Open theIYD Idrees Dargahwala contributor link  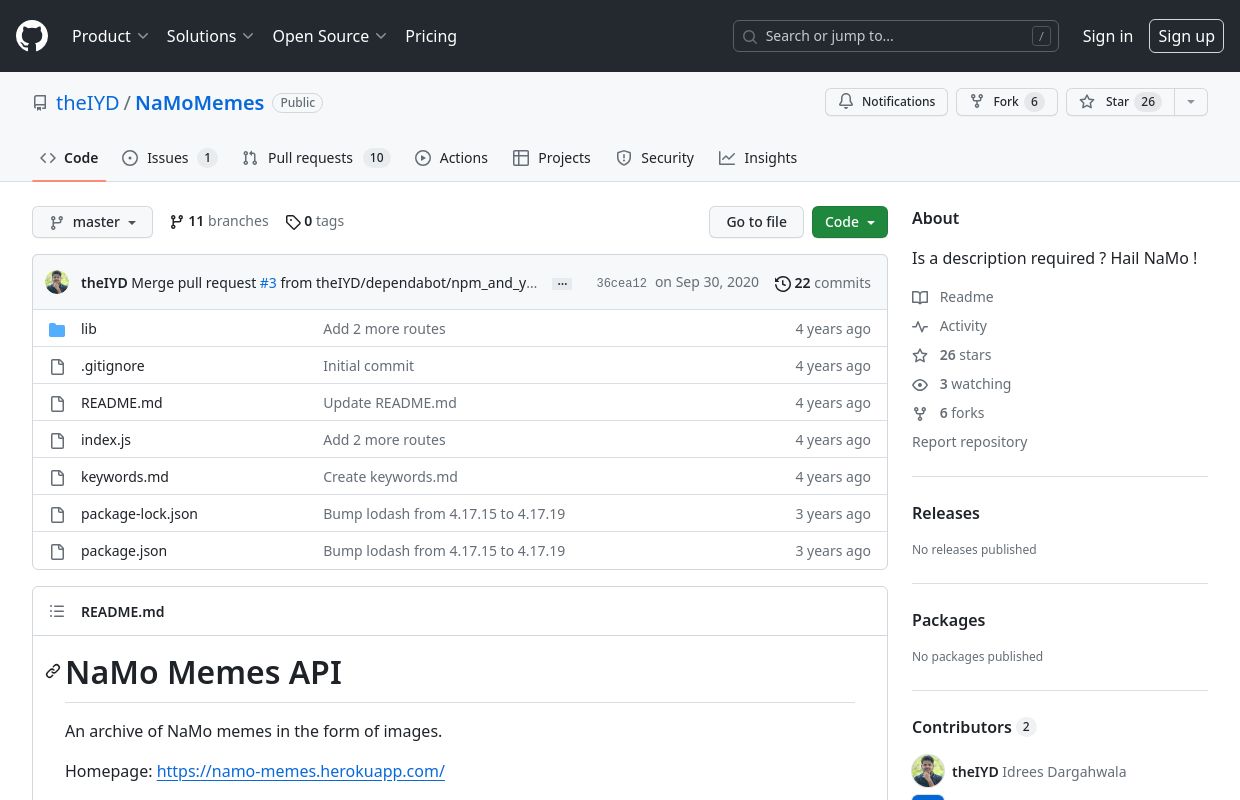coord(1039,771)
